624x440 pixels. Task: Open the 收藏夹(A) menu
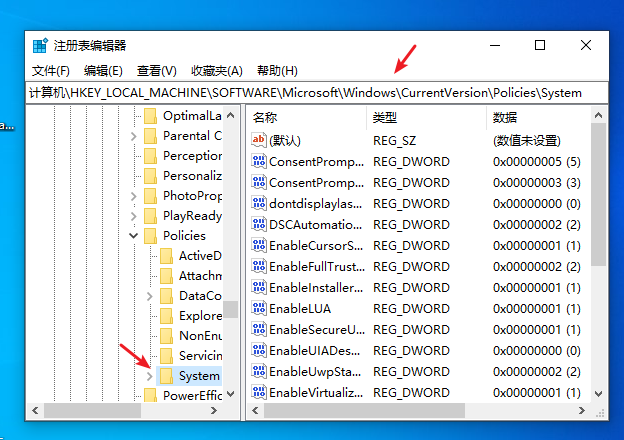pyautogui.click(x=217, y=71)
